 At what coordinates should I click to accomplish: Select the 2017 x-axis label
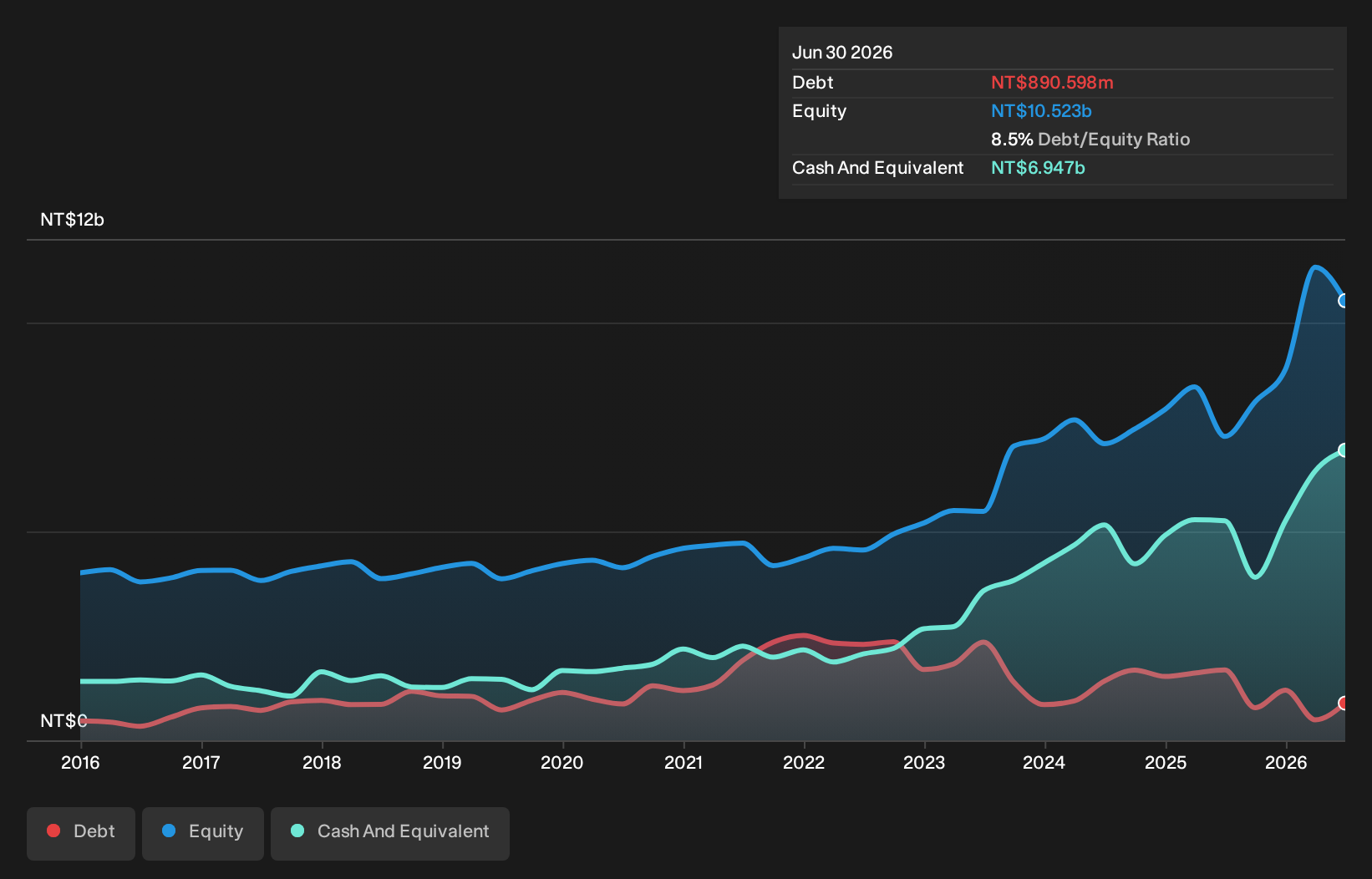[201, 763]
